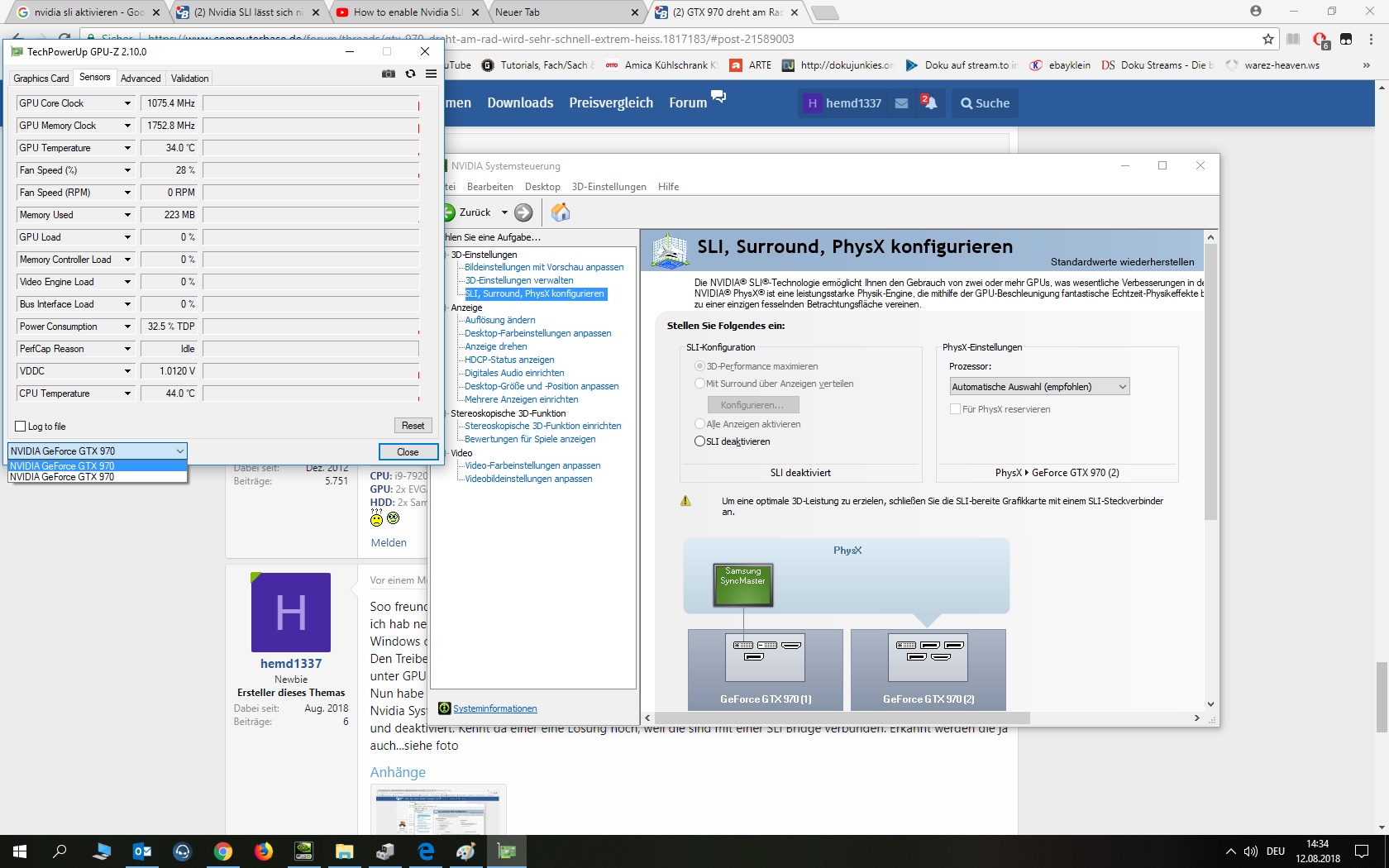This screenshot has width=1389, height=868.
Task: Open Outlook from the taskbar
Action: pyautogui.click(x=142, y=851)
